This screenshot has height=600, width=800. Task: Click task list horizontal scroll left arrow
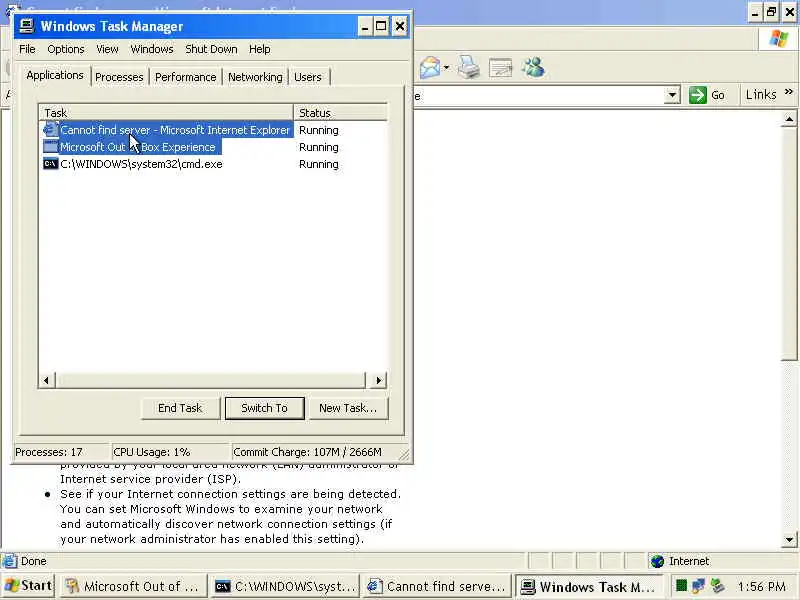pyautogui.click(x=47, y=380)
